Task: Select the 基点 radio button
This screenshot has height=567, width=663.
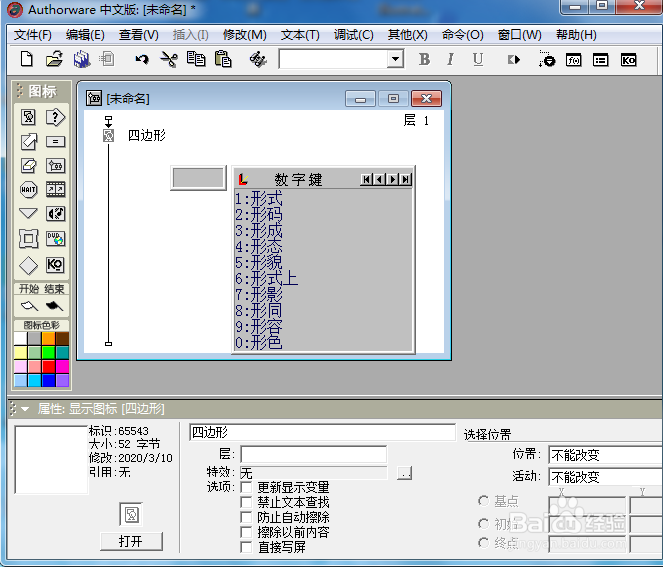Action: 483,501
